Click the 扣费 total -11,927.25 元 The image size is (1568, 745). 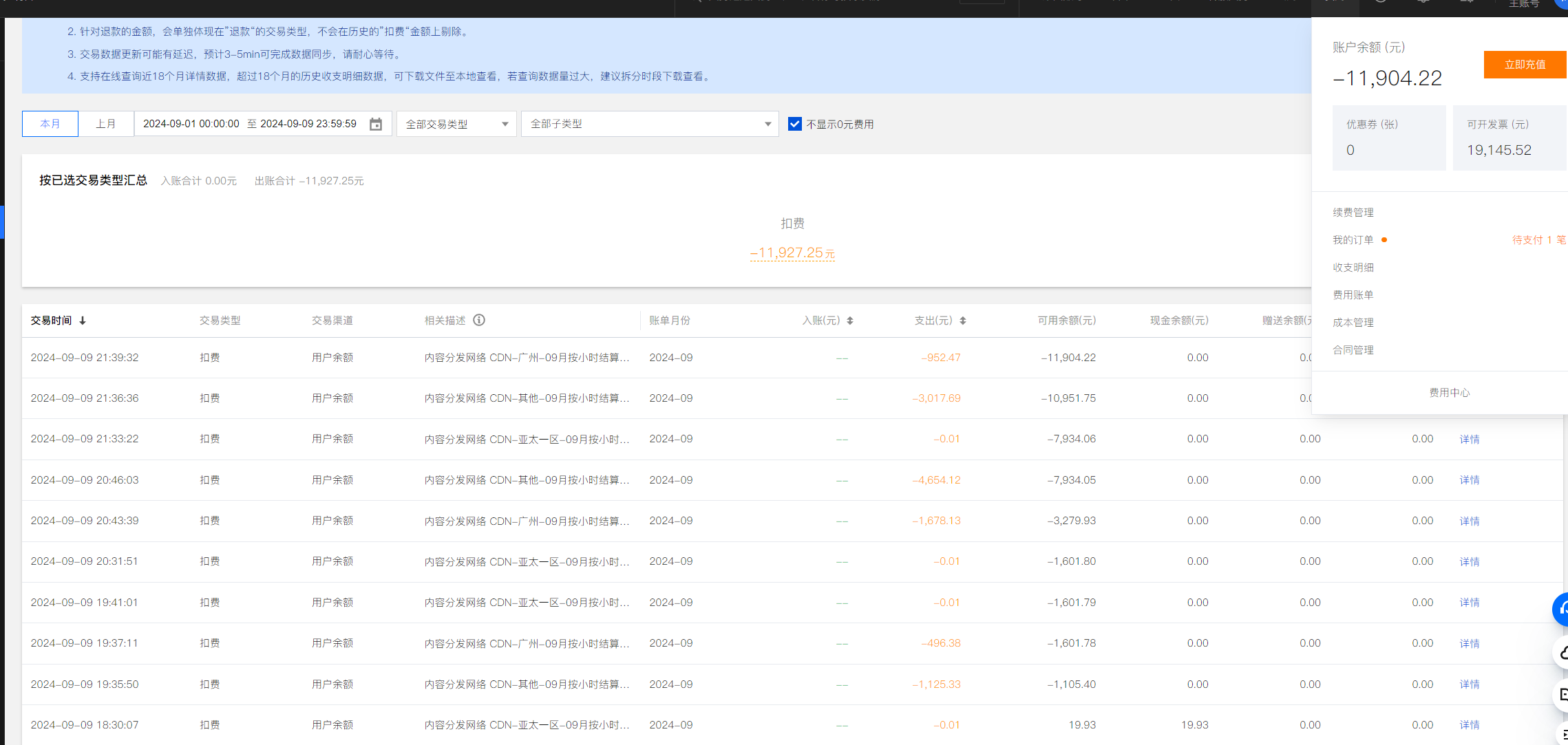click(x=792, y=253)
